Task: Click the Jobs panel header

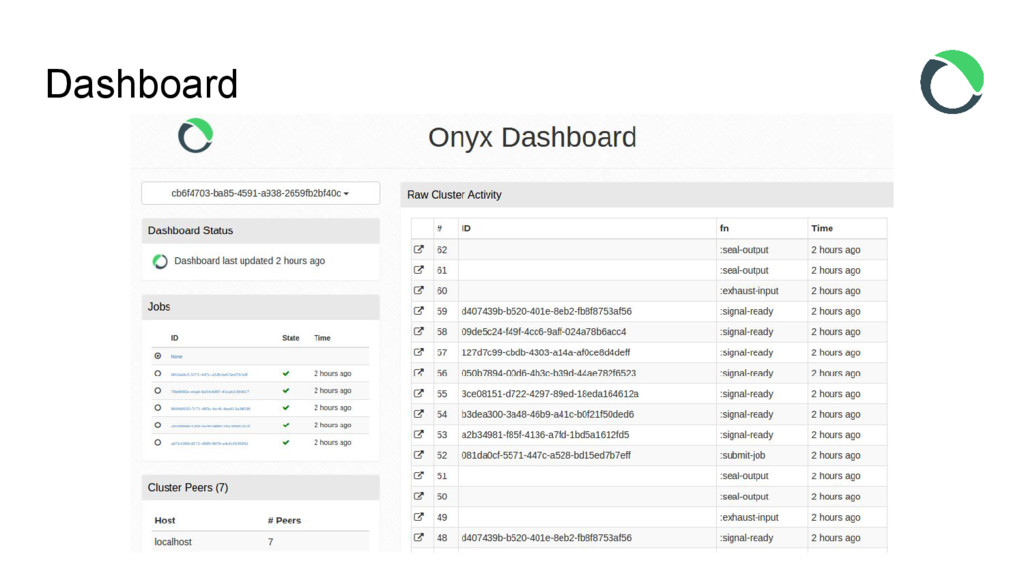Action: click(x=261, y=307)
